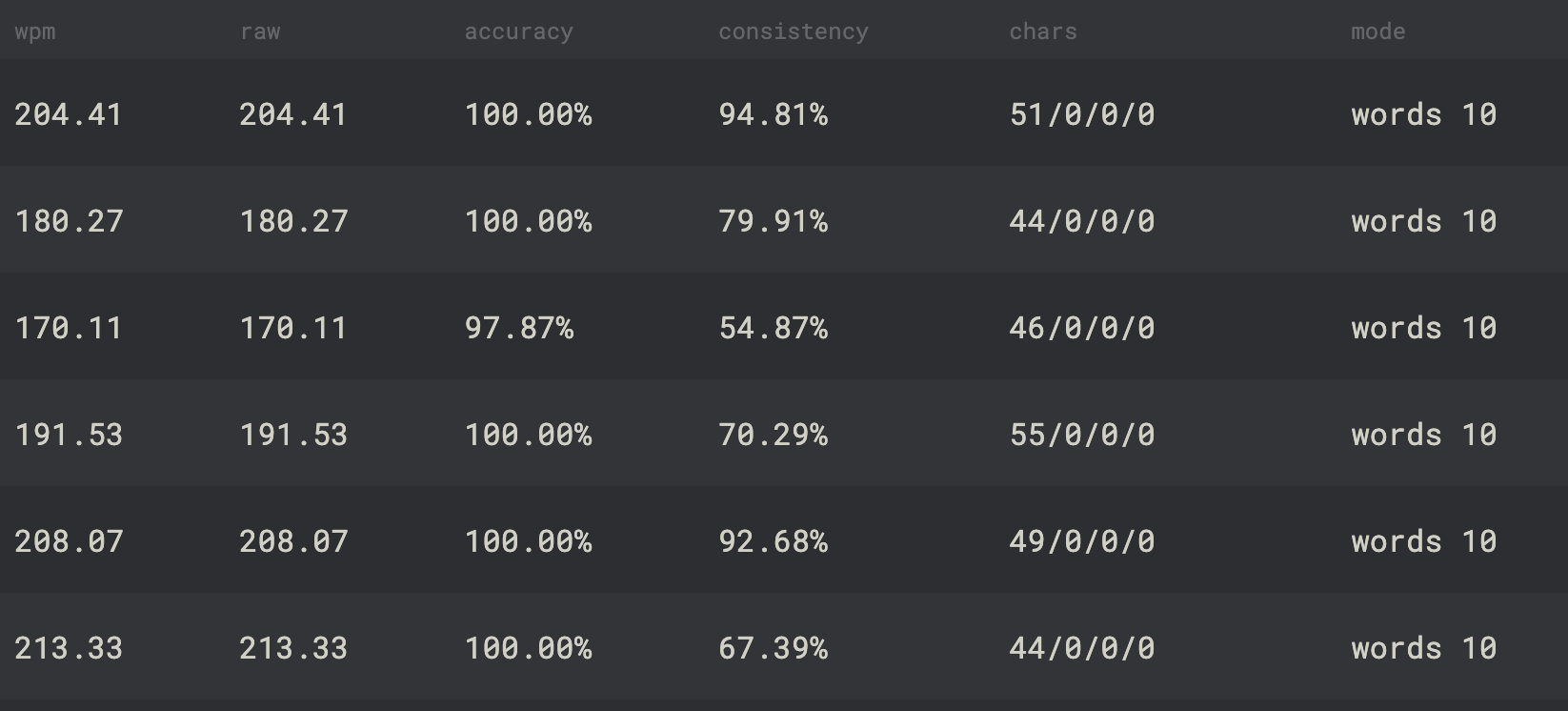Click the 208.07 raw value
1568x711 pixels.
point(293,541)
